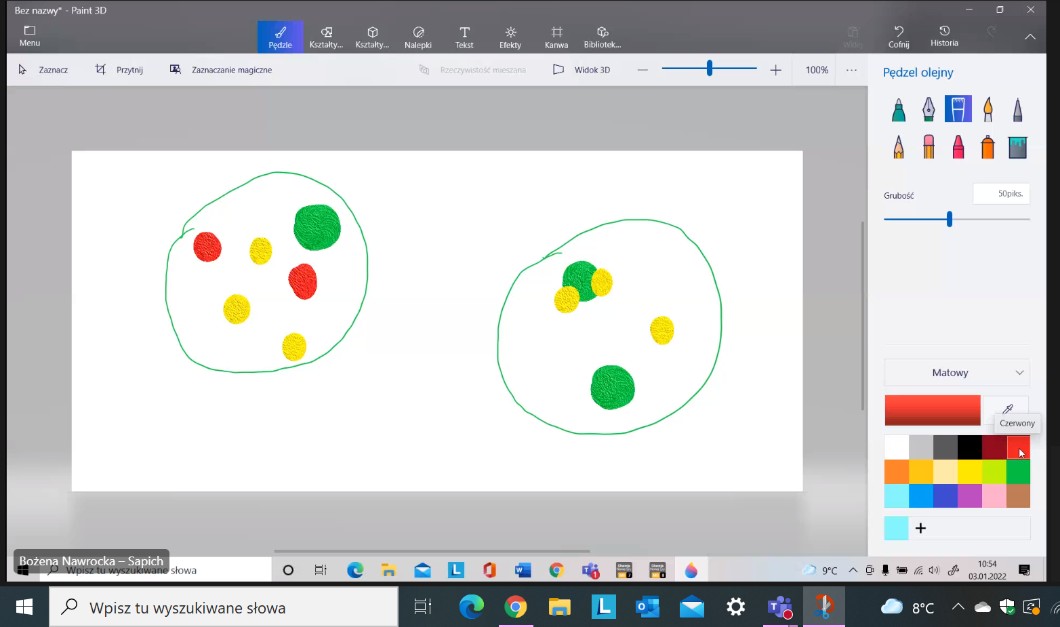Screen dimensions: 1060x627
Task: Open the Efekty tab
Action: [x=510, y=37]
